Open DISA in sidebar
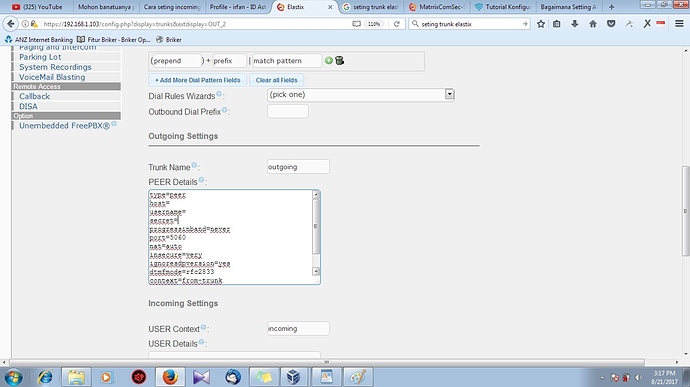Viewport: 690px width, 387px height. (x=28, y=107)
